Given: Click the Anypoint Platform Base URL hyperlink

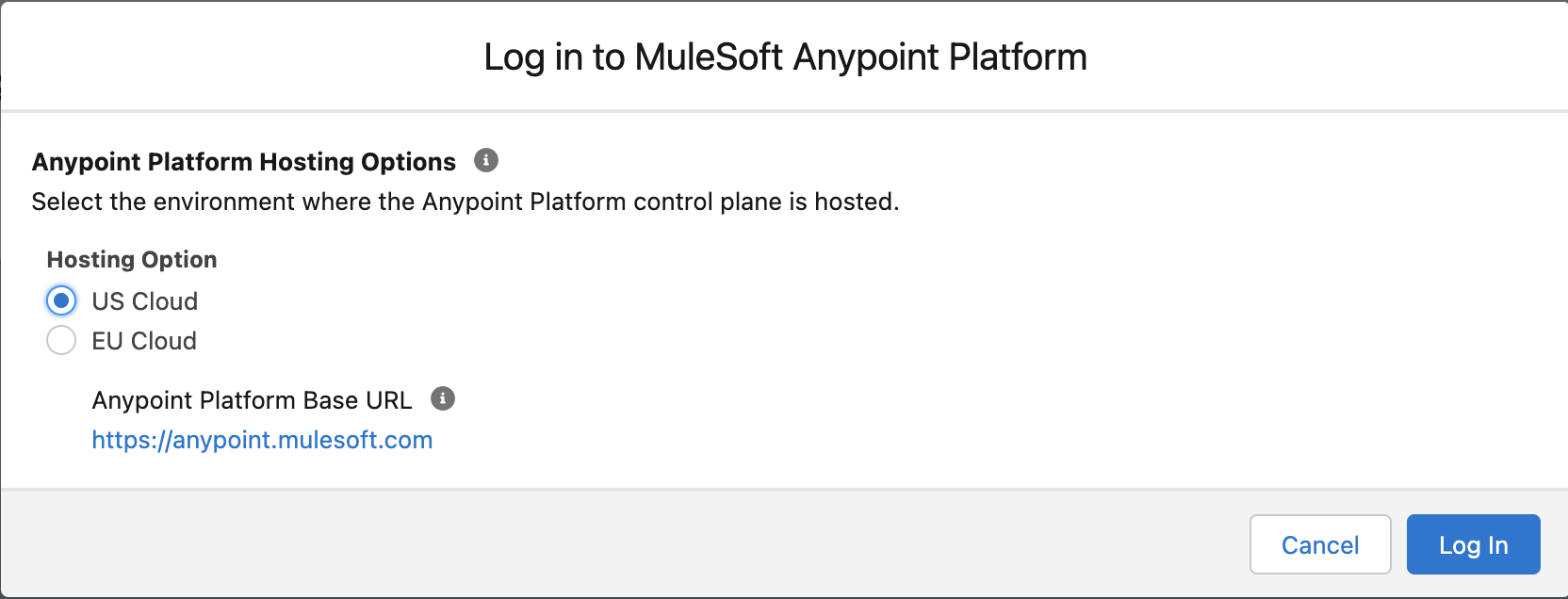Looking at the screenshot, I should point(262,439).
